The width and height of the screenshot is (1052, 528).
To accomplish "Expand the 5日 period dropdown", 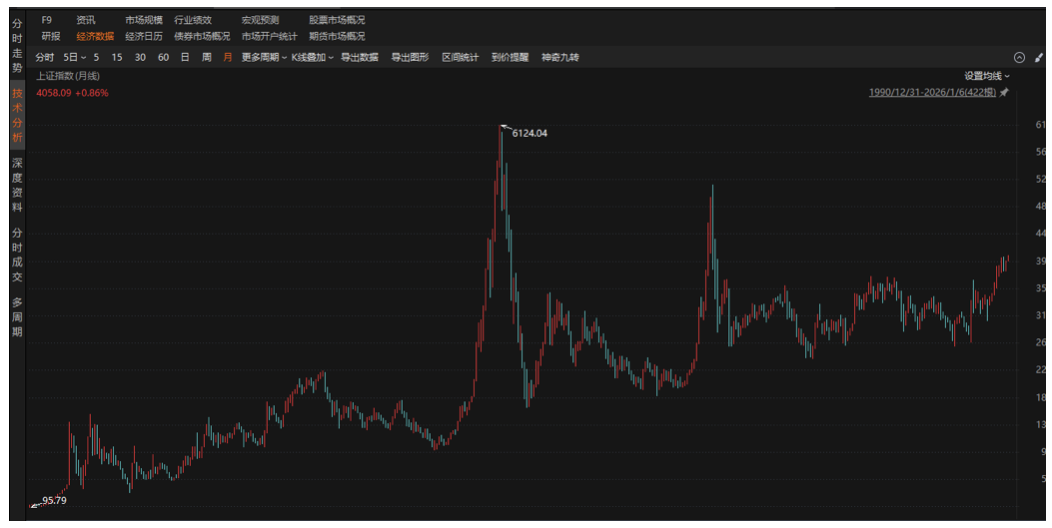I will [x=75, y=58].
